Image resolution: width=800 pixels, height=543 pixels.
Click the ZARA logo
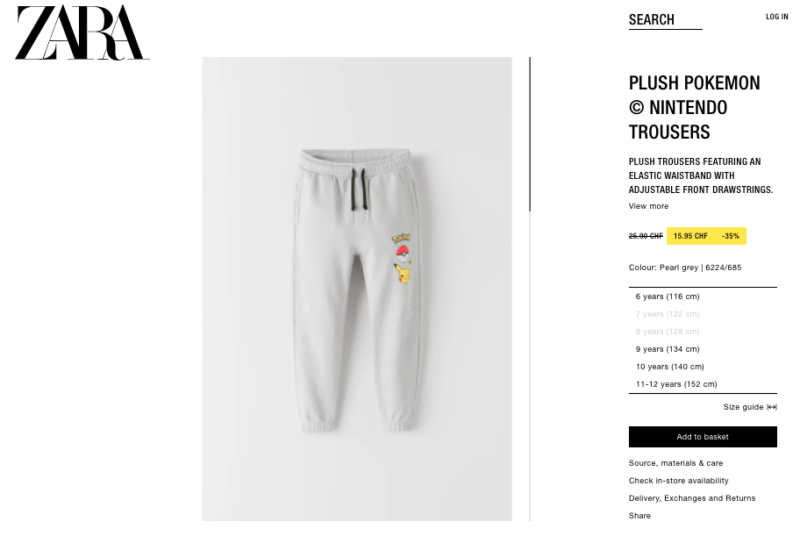coord(82,33)
